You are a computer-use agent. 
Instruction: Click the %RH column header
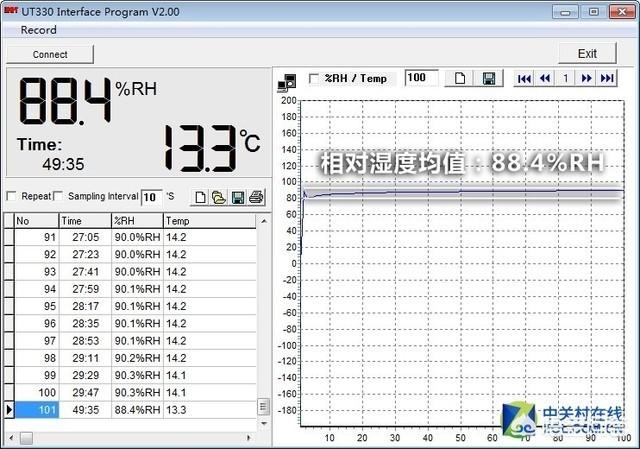pos(137,221)
